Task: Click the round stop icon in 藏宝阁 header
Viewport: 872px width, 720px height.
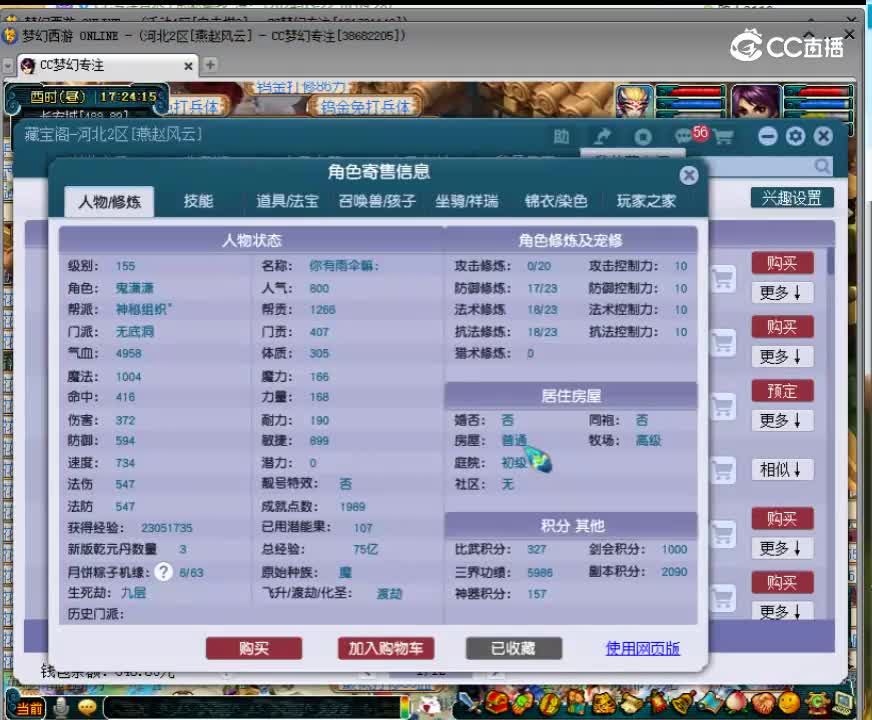Action: 643,137
